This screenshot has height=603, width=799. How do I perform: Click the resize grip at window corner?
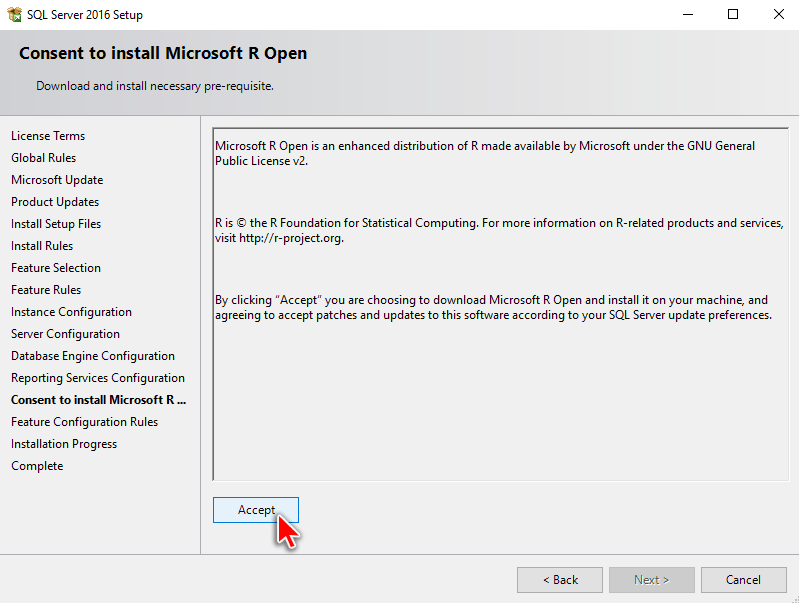[794, 598]
